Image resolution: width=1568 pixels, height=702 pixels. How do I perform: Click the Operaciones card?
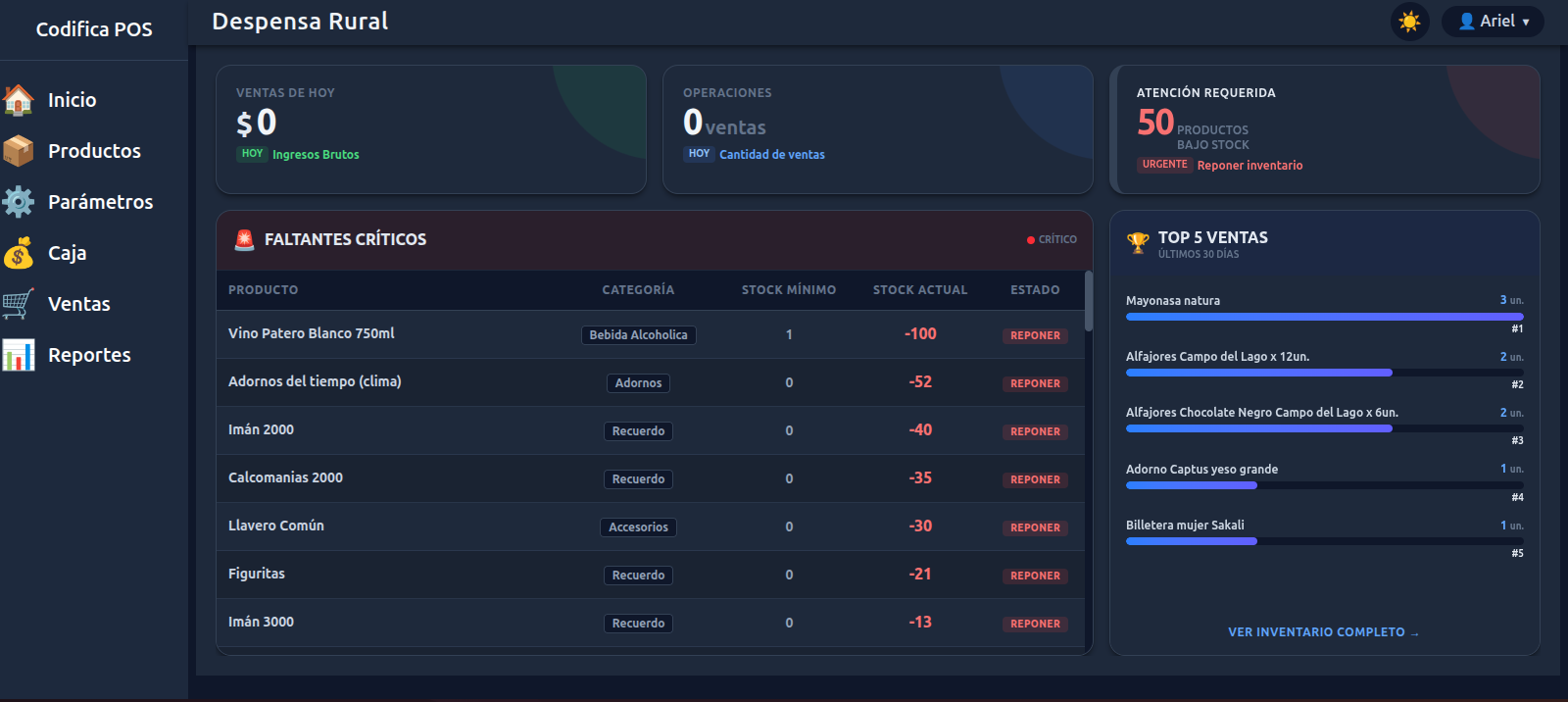click(x=878, y=129)
